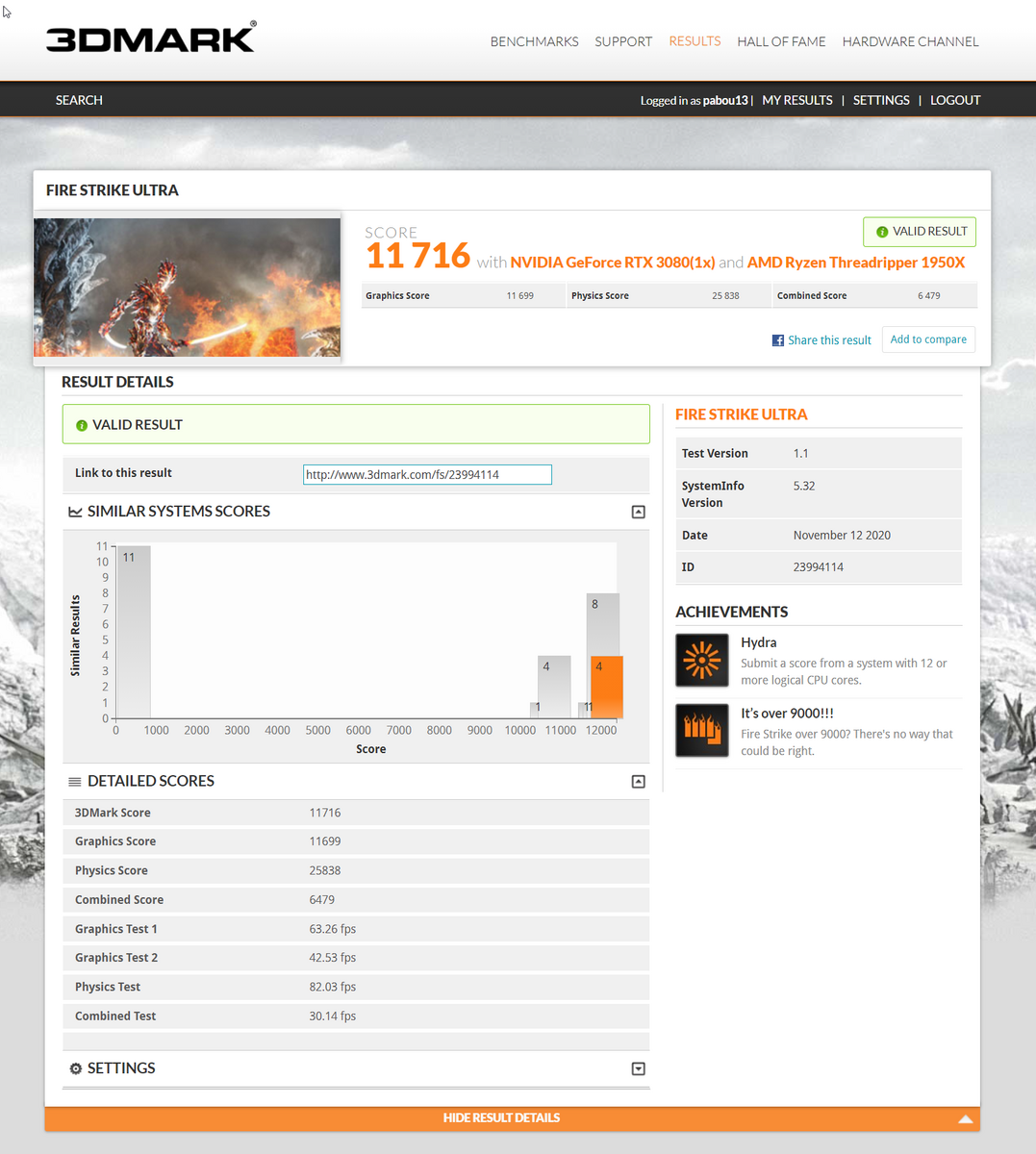This screenshot has width=1036, height=1154.
Task: Click the list icon beside Detailed Scores
Action: tap(75, 782)
